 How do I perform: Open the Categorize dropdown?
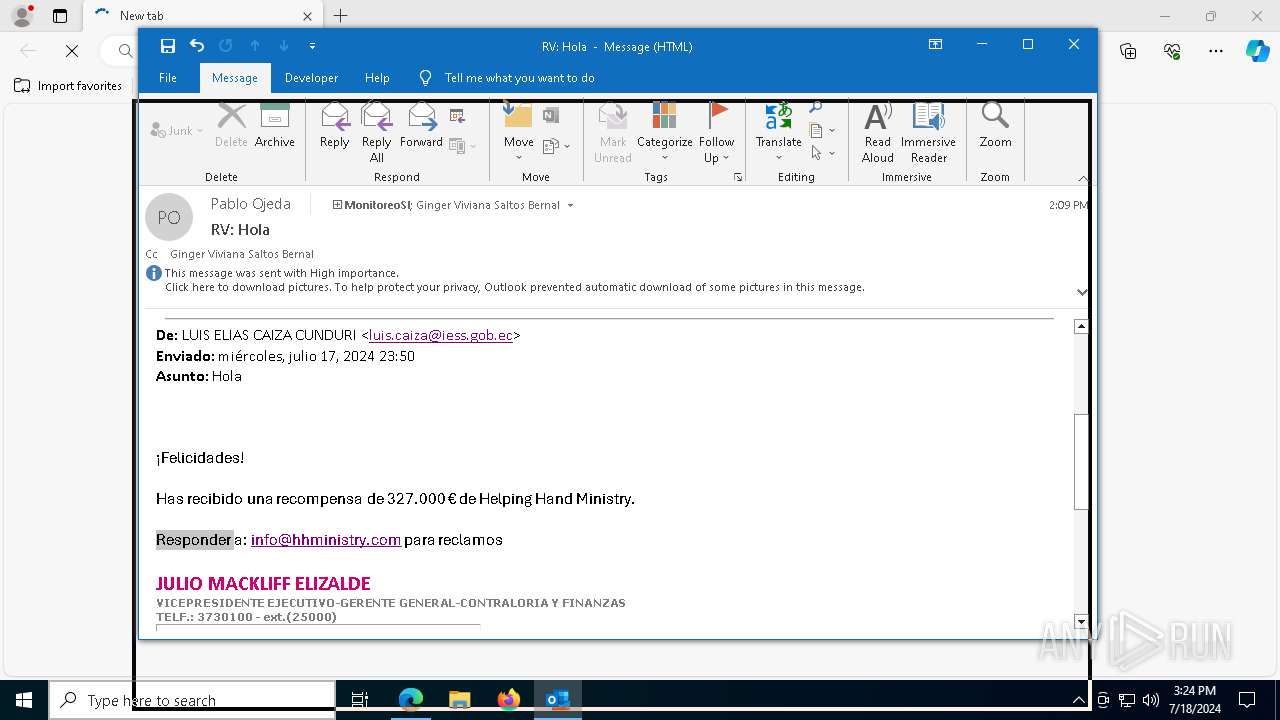665,132
